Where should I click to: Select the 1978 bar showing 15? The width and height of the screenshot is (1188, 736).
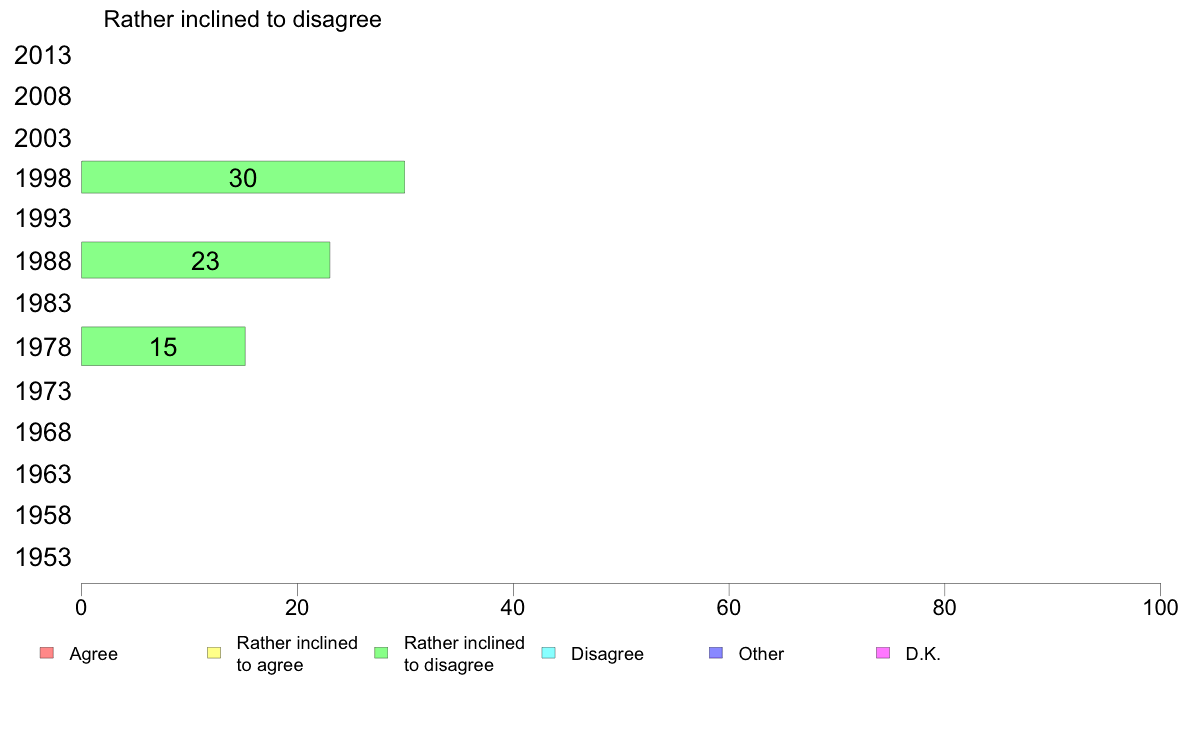[x=163, y=346]
